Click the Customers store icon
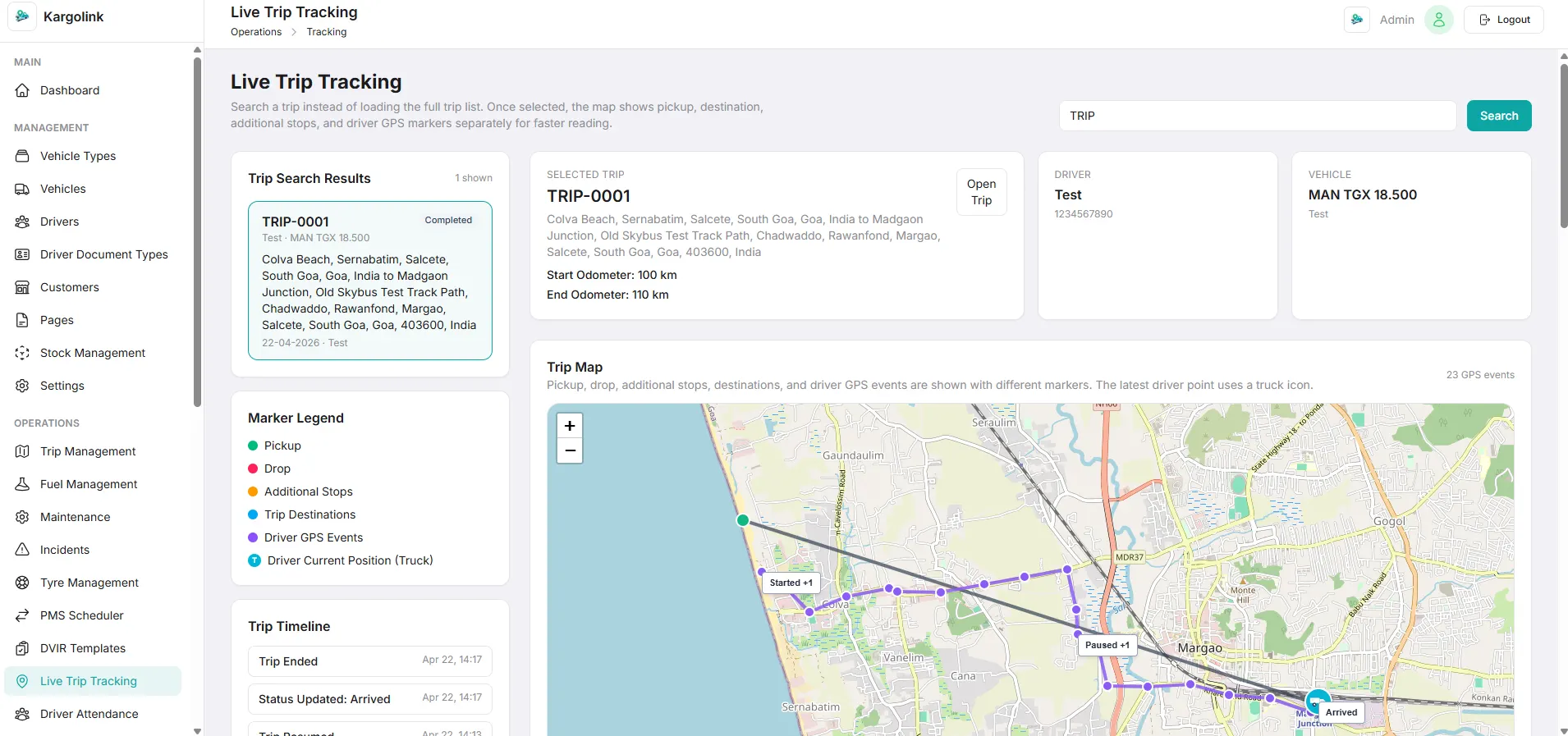The width and height of the screenshot is (1568, 736). (x=22, y=287)
